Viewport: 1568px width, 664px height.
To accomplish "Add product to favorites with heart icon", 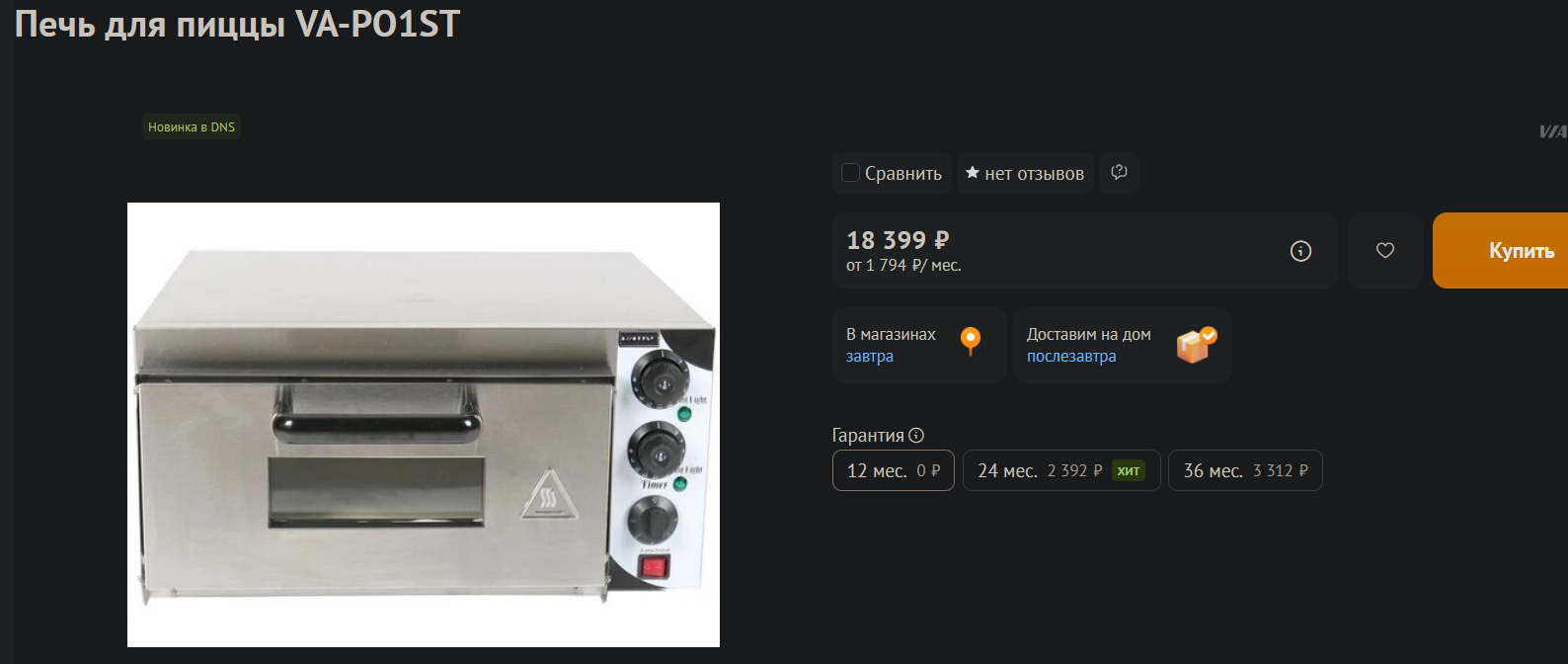I will click(1385, 250).
